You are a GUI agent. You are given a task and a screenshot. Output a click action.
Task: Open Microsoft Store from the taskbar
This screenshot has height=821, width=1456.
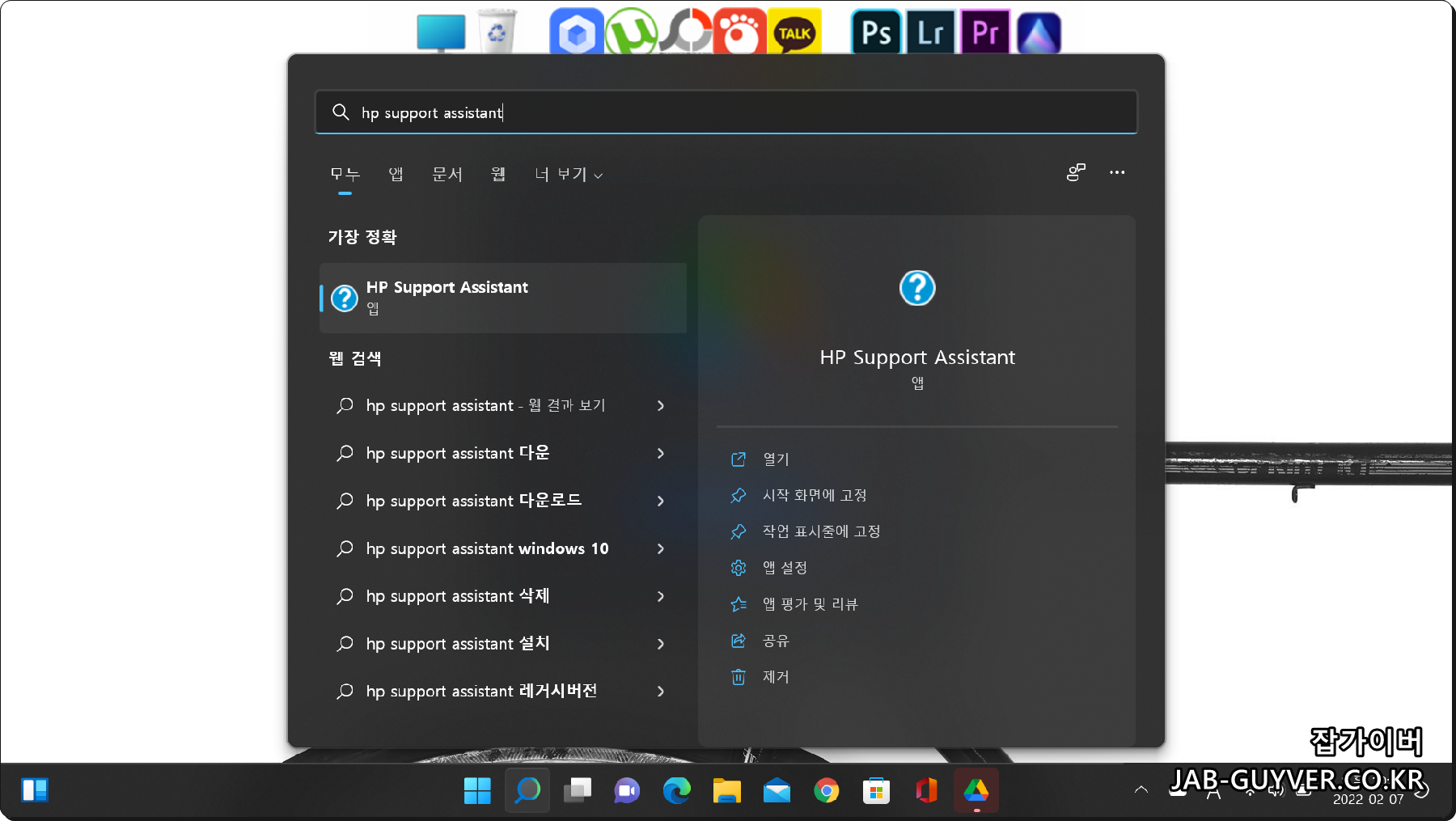pyautogui.click(x=878, y=790)
